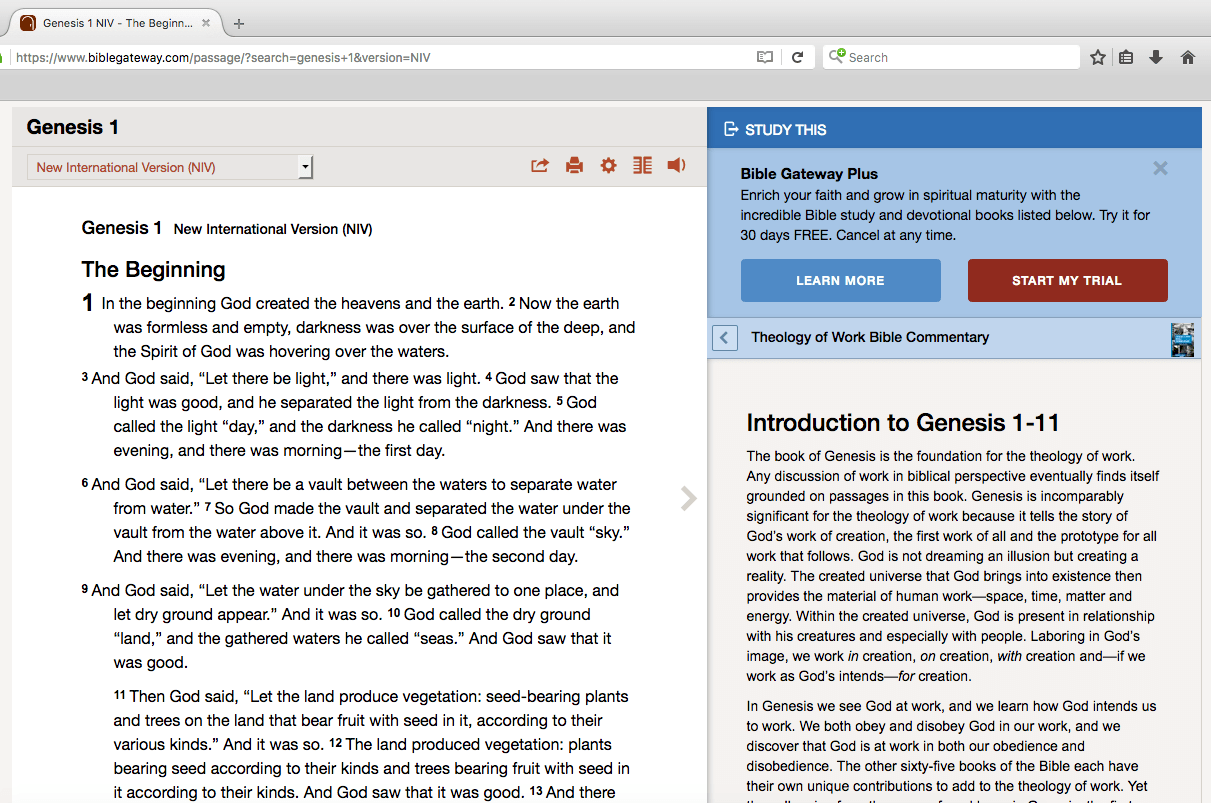Open browser downloads arrow
The height and width of the screenshot is (803, 1211).
click(x=1156, y=57)
